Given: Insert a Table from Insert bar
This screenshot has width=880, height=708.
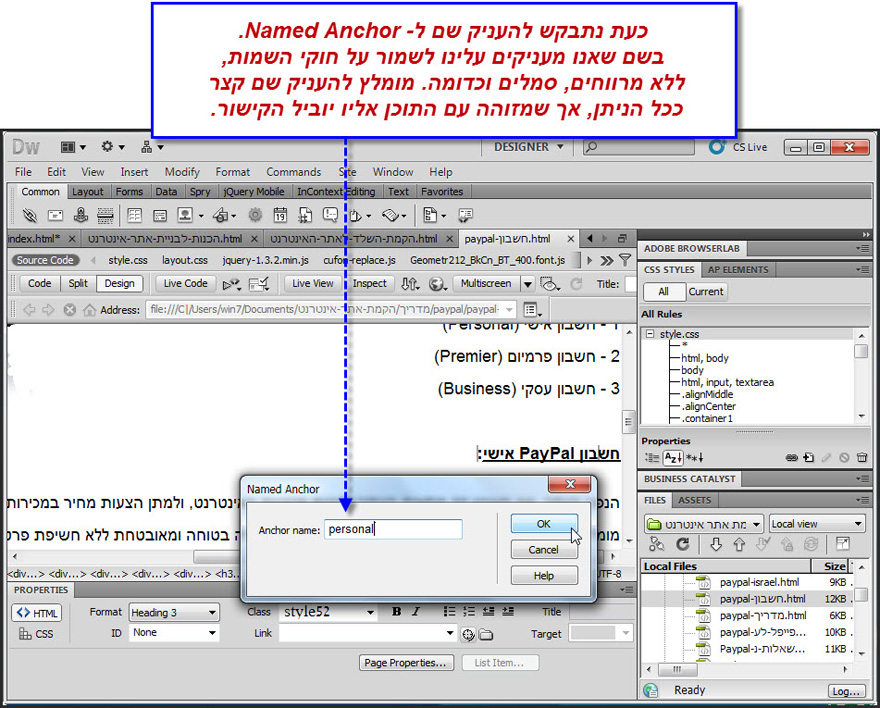Looking at the screenshot, I should click(x=135, y=215).
